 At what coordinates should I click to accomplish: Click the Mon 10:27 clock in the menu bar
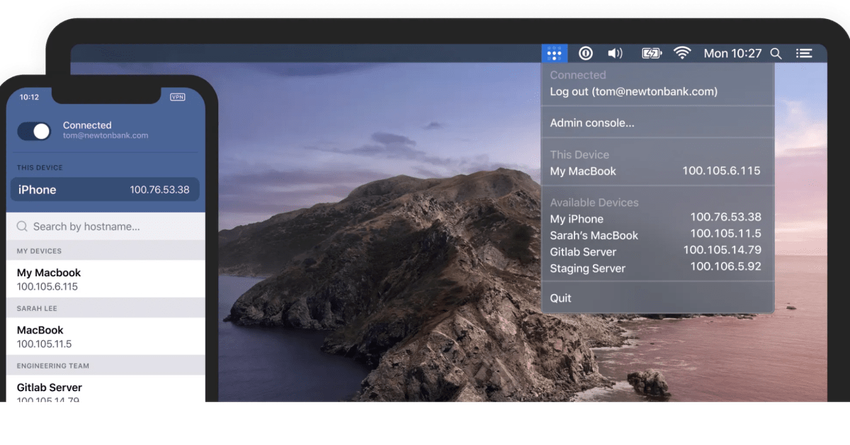[x=732, y=53]
